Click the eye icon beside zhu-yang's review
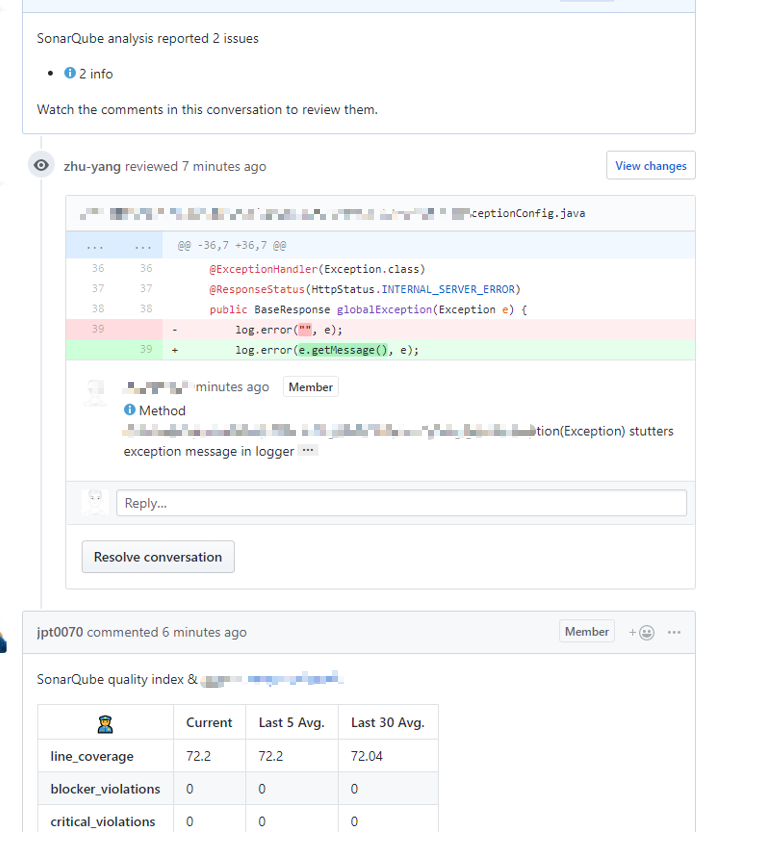The height and width of the screenshot is (858, 760). coord(40,164)
